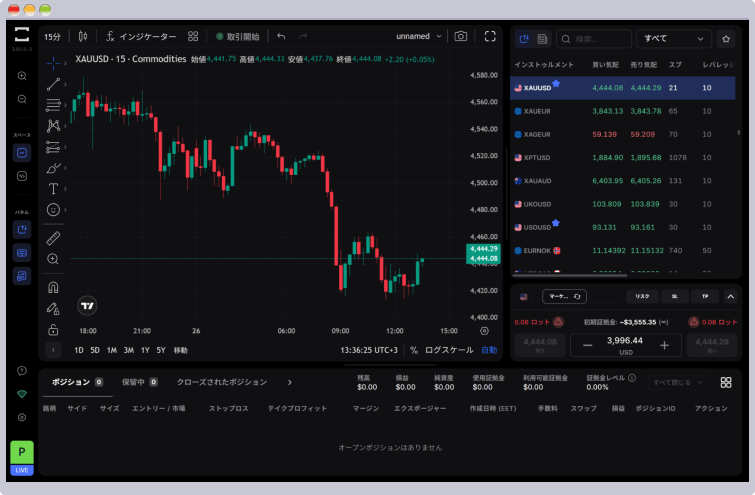
Task: Enable the SL stop loss option
Action: click(674, 296)
